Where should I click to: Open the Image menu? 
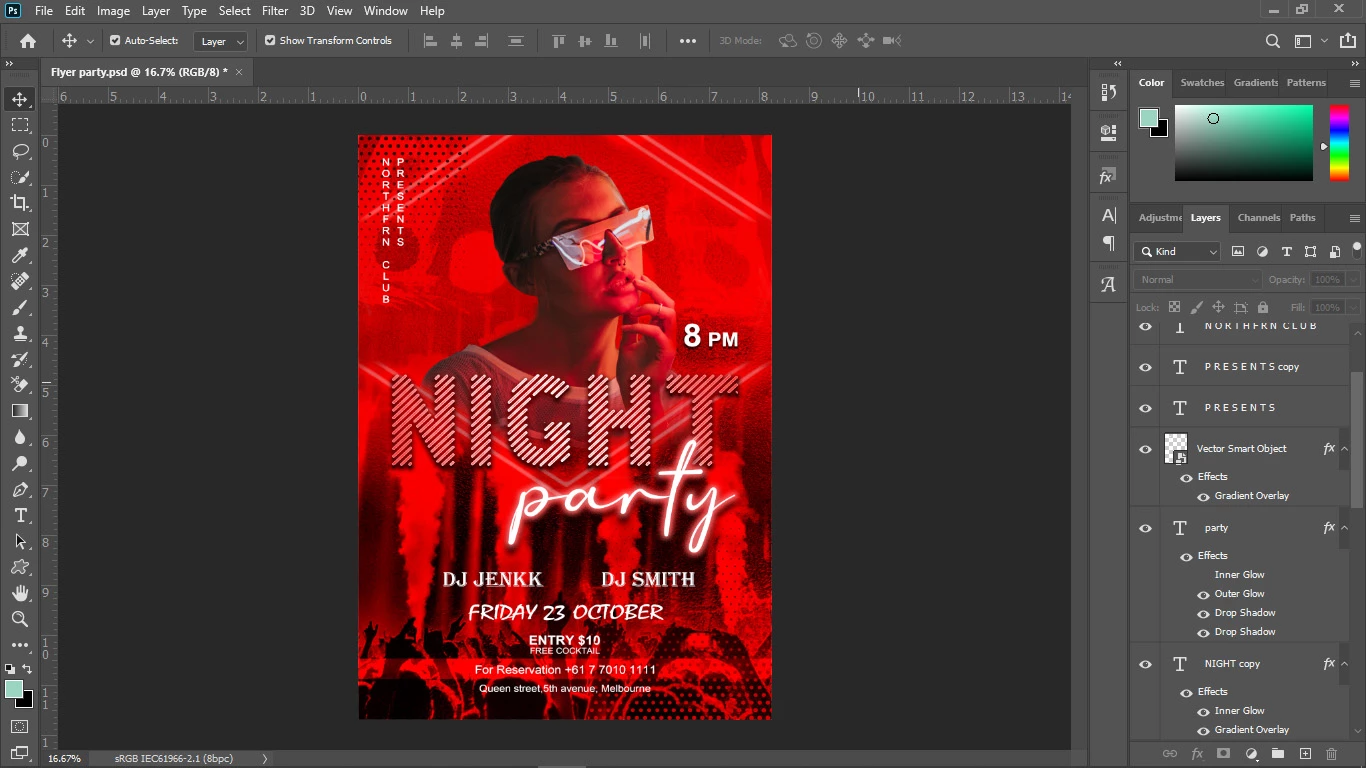coord(113,11)
